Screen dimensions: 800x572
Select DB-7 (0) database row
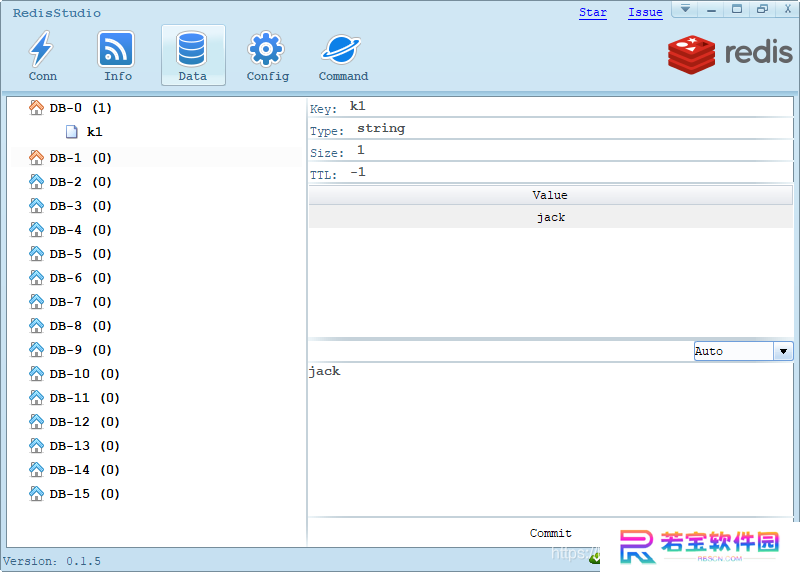coord(80,302)
